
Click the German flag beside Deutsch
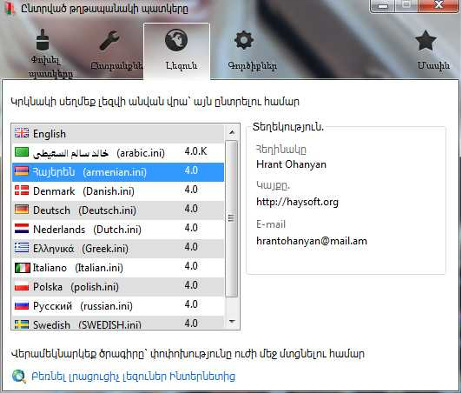pos(22,209)
